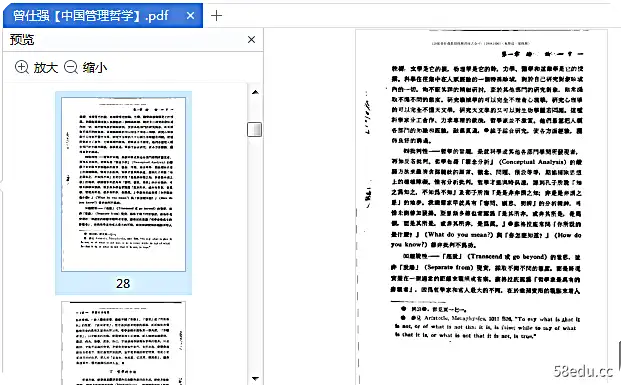The height and width of the screenshot is (385, 621).
Task: Click the 'What do you mean?' text on the page
Action: 459,234
